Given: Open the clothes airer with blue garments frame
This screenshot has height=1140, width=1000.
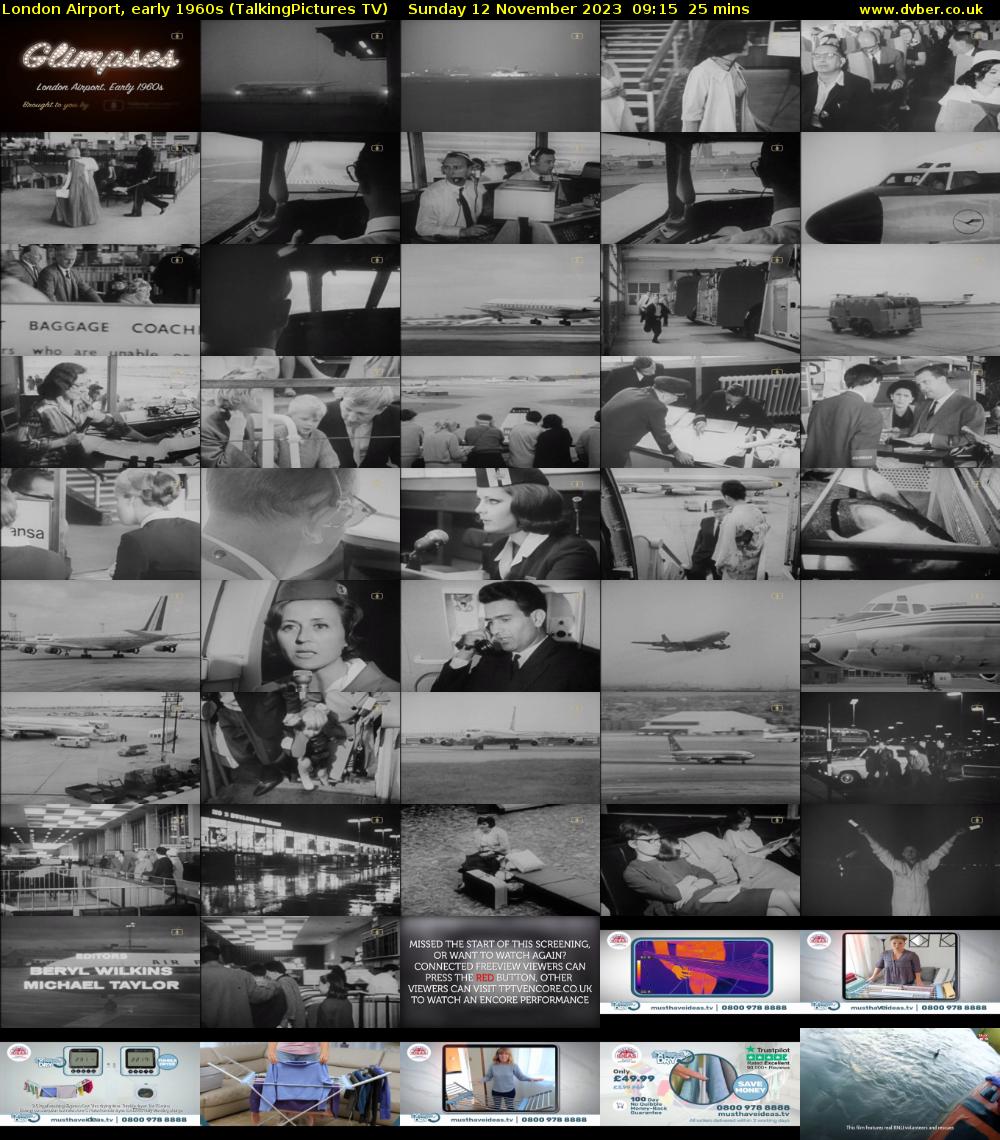Looking at the screenshot, I should [x=300, y=1083].
